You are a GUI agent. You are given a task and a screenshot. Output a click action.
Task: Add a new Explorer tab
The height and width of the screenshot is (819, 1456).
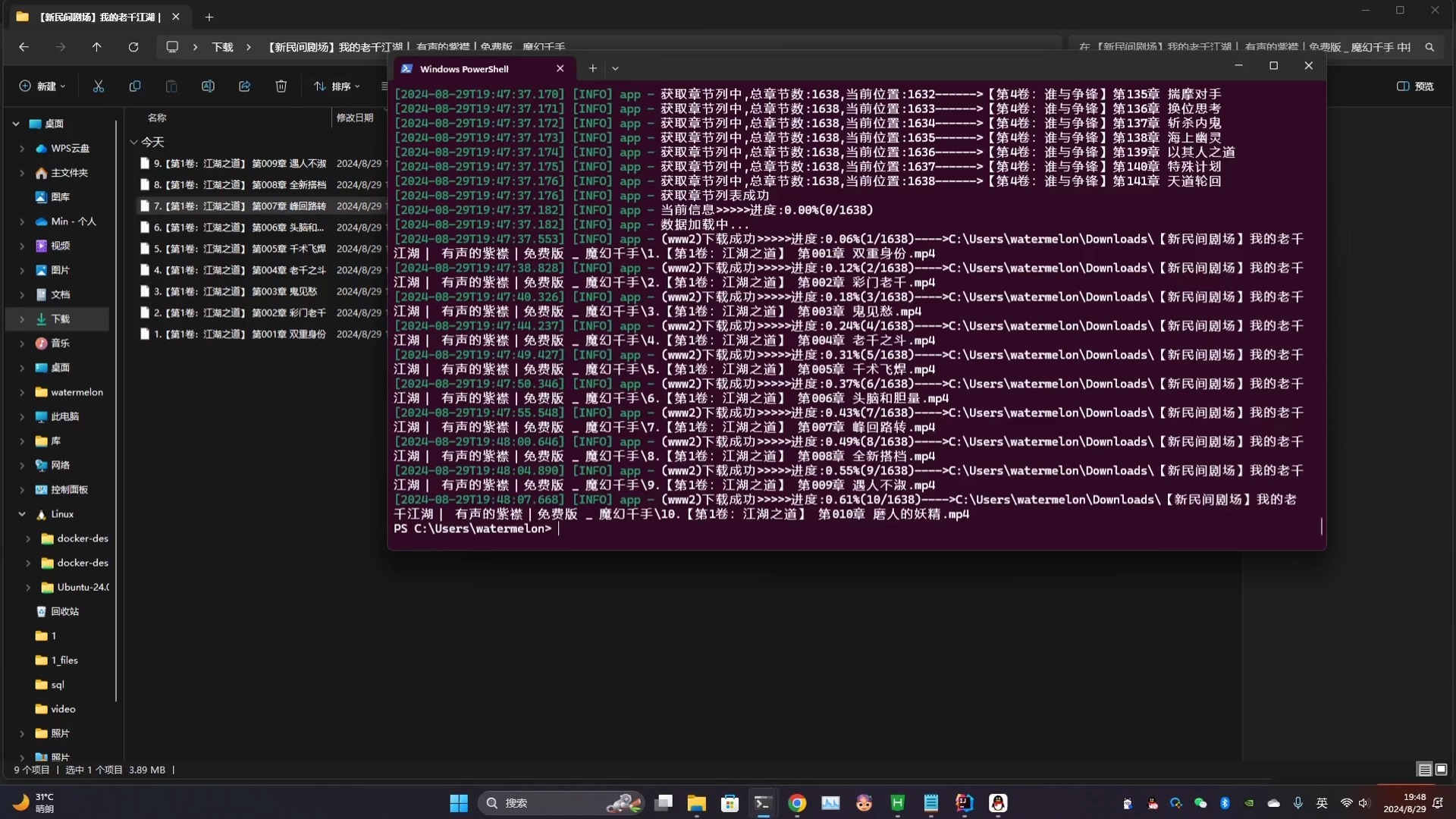[x=209, y=17]
